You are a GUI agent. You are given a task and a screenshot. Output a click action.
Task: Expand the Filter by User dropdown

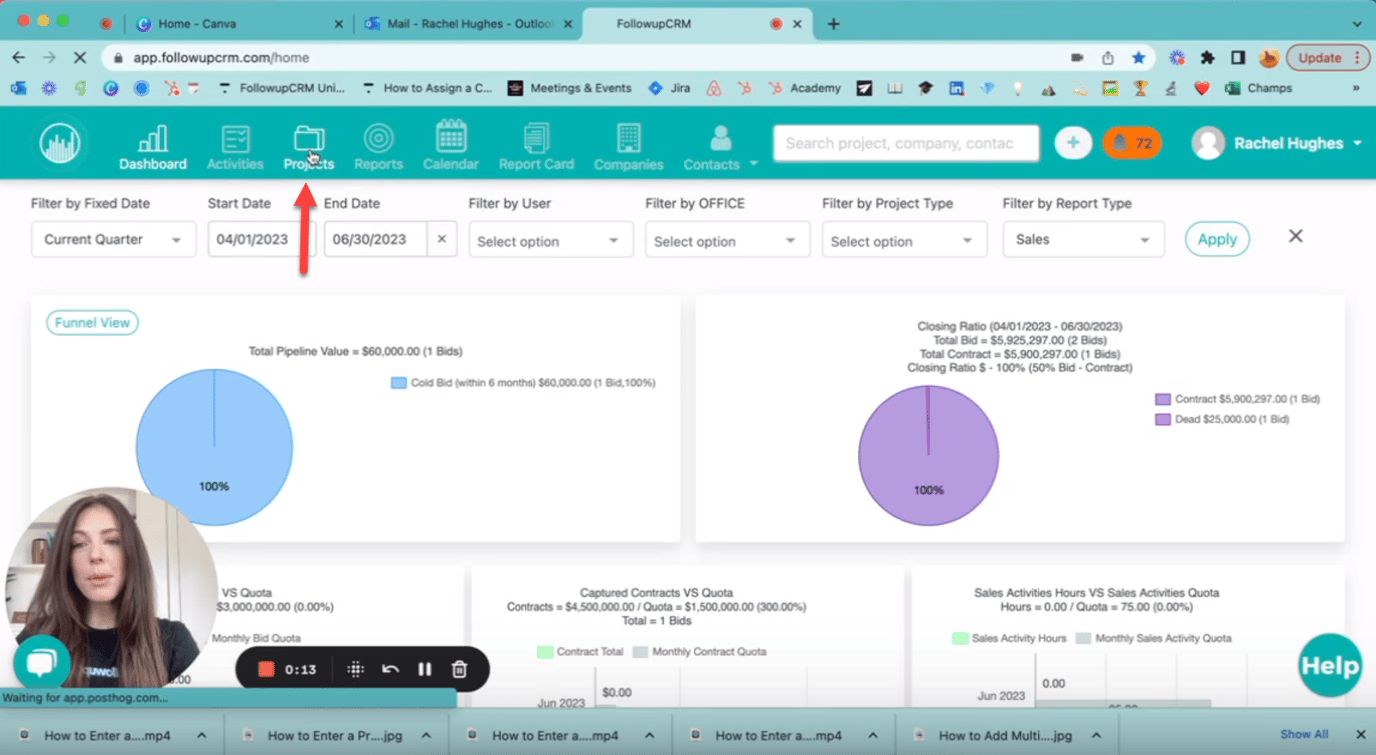[x=550, y=241]
